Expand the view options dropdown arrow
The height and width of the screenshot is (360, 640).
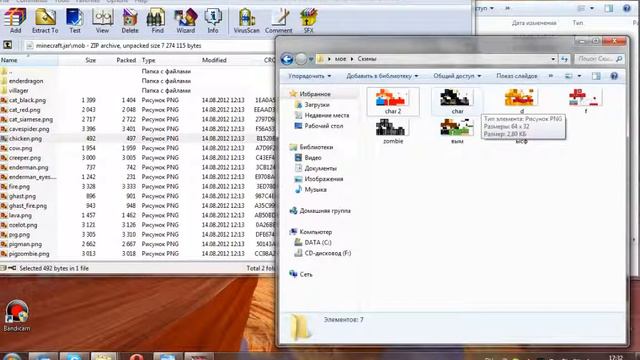[579, 76]
